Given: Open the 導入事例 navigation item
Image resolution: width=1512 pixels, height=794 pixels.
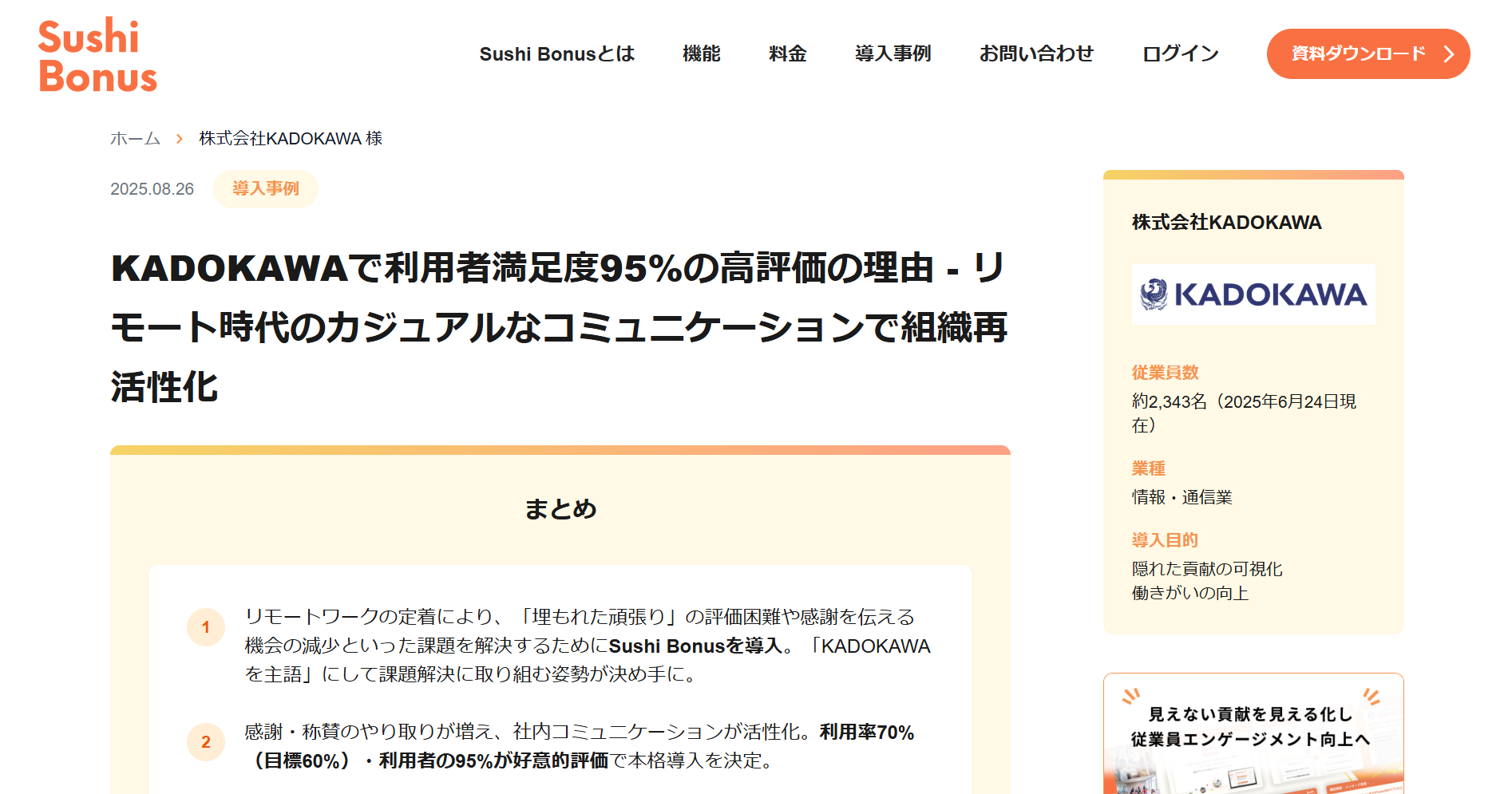Looking at the screenshot, I should (893, 54).
